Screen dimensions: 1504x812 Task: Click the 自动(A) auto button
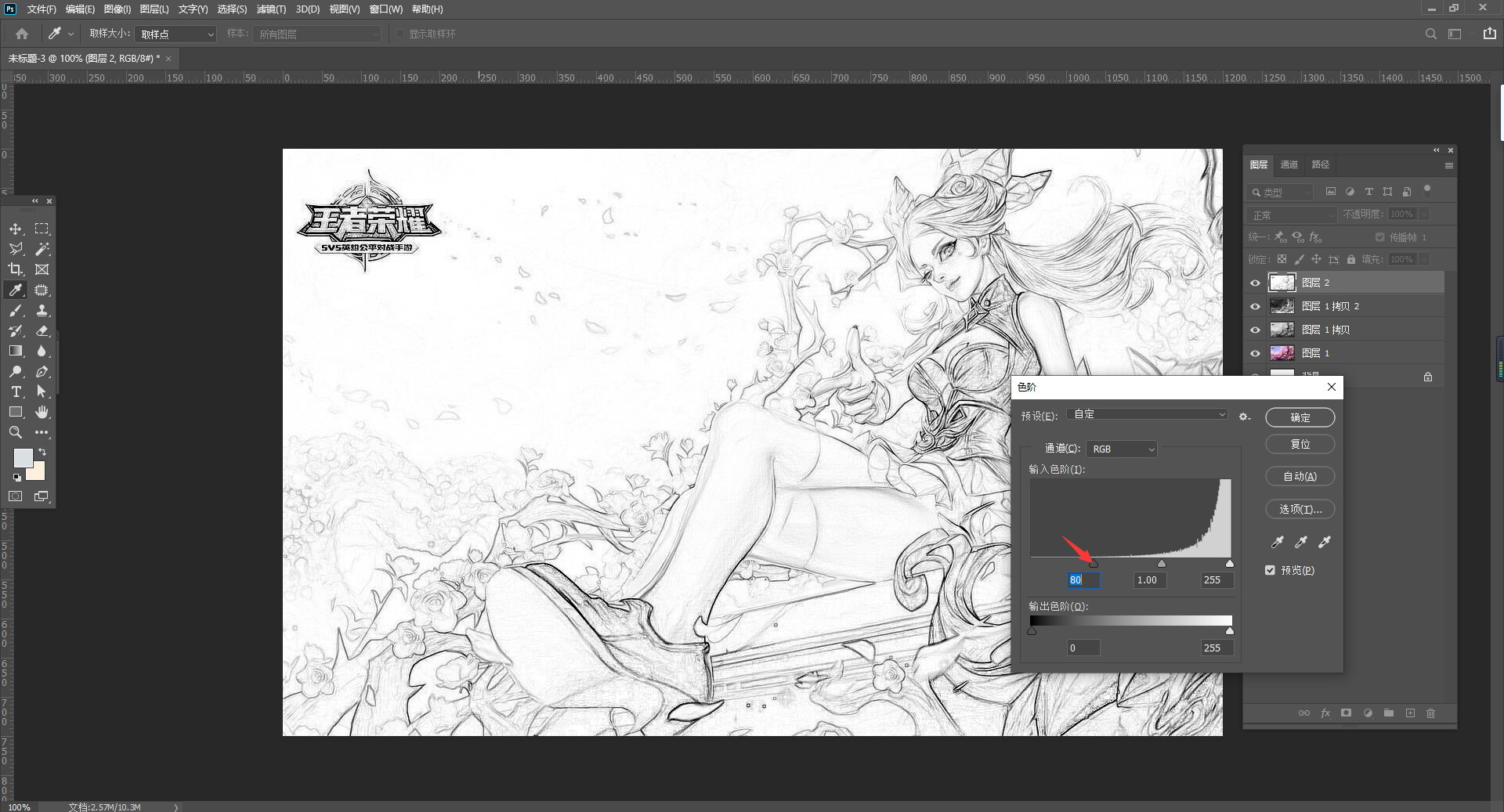tap(1300, 476)
